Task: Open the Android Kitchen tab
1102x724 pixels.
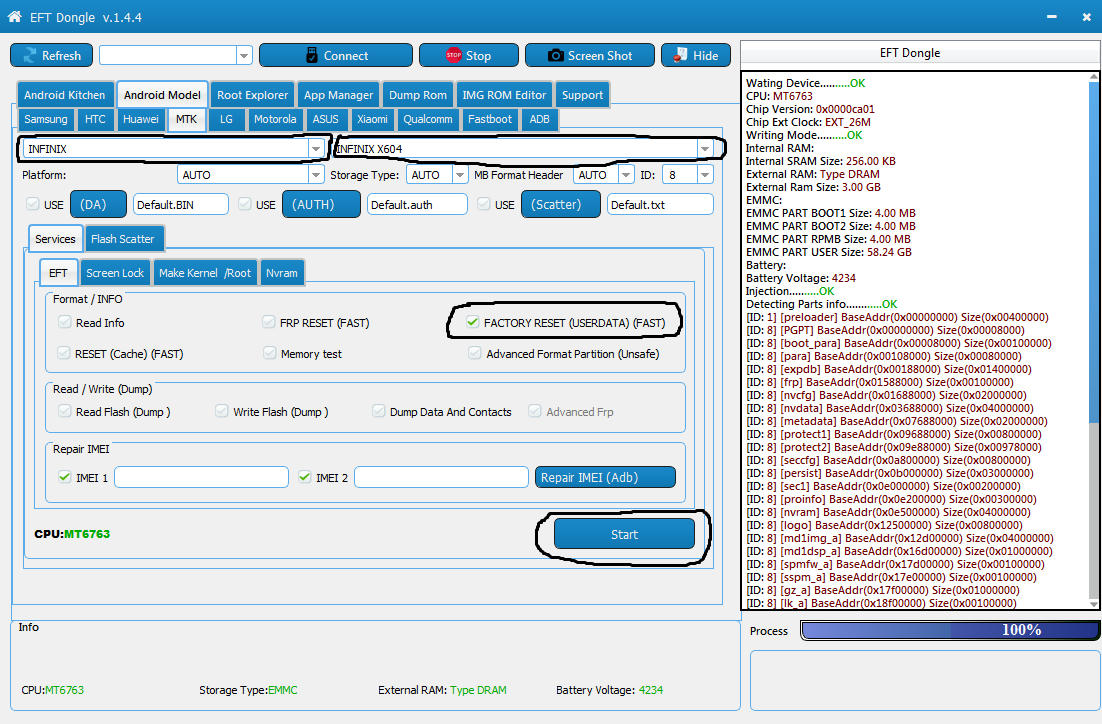Action: pyautogui.click(x=64, y=95)
